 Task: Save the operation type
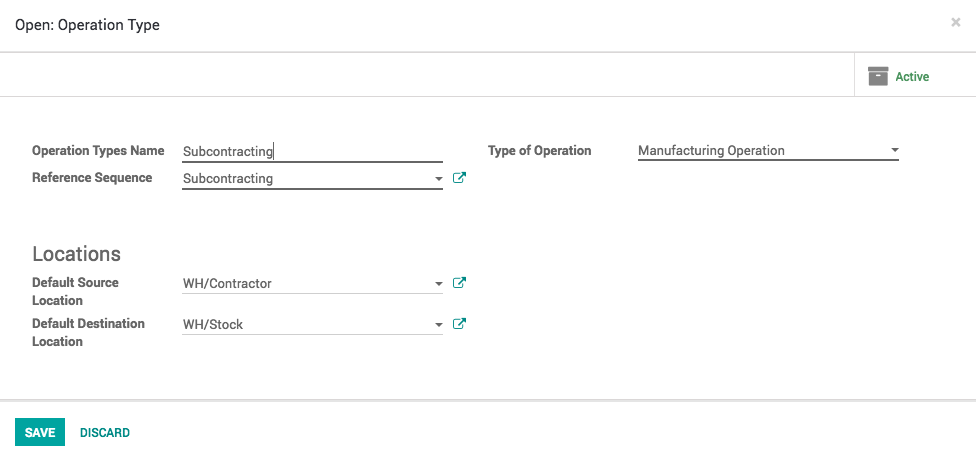(x=40, y=432)
